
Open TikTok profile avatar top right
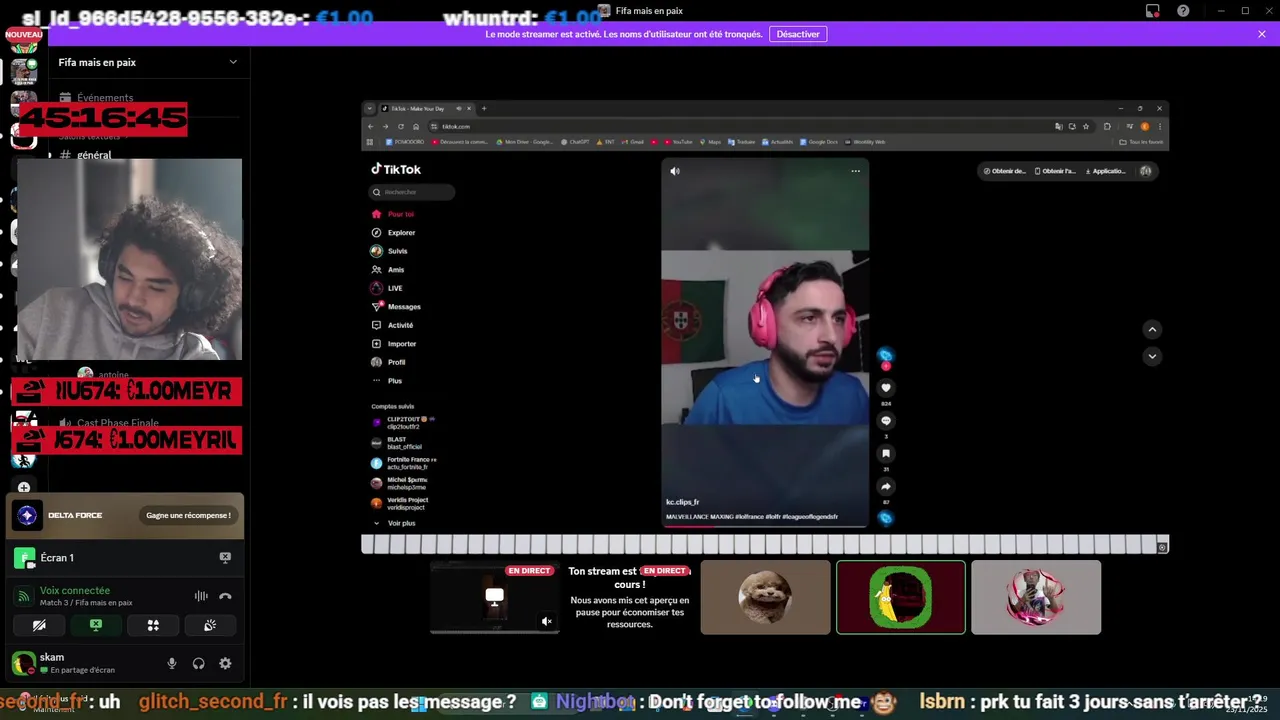[x=1146, y=171]
